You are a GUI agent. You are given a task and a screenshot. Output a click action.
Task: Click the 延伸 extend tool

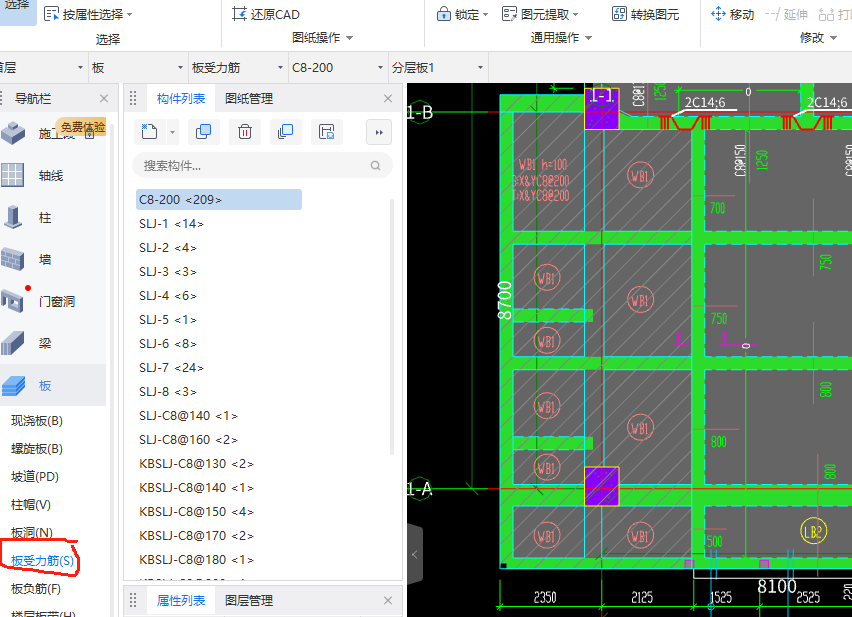tap(786, 14)
